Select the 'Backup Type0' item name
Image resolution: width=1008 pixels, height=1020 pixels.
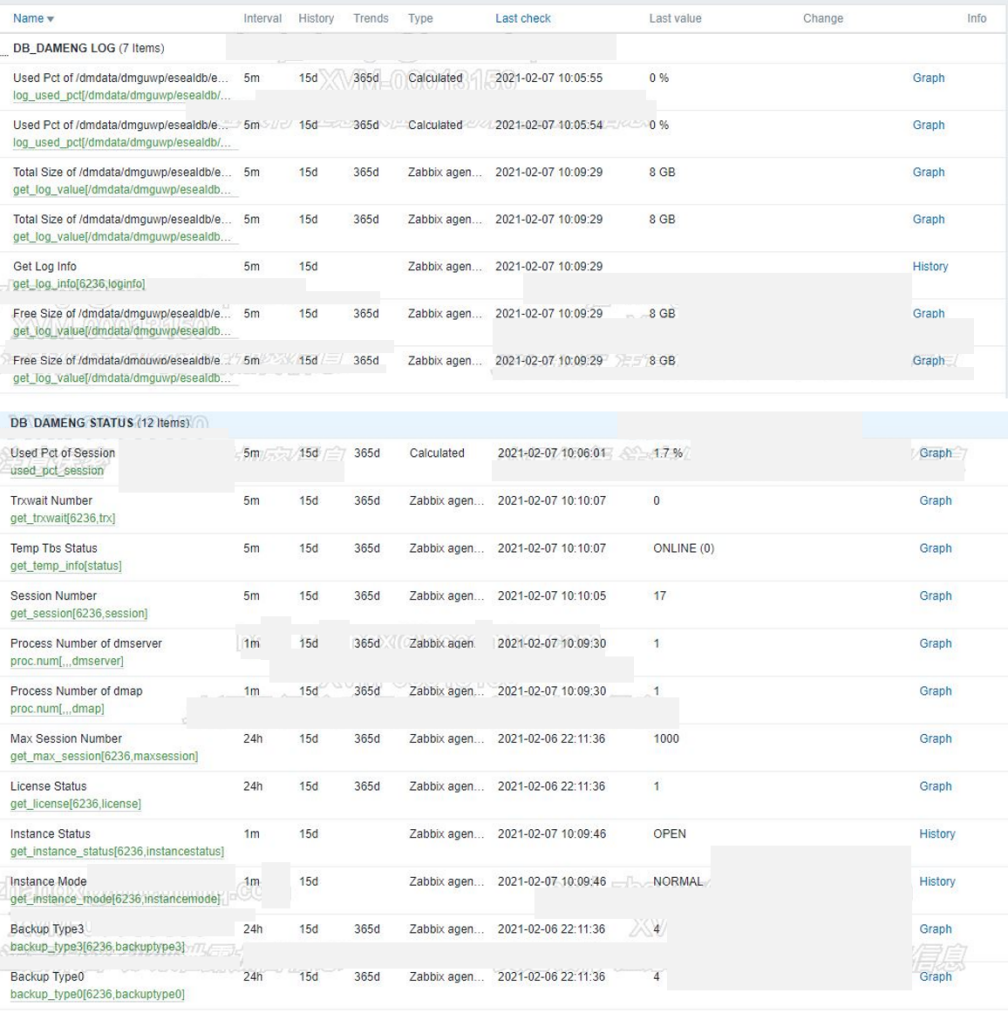click(x=47, y=976)
